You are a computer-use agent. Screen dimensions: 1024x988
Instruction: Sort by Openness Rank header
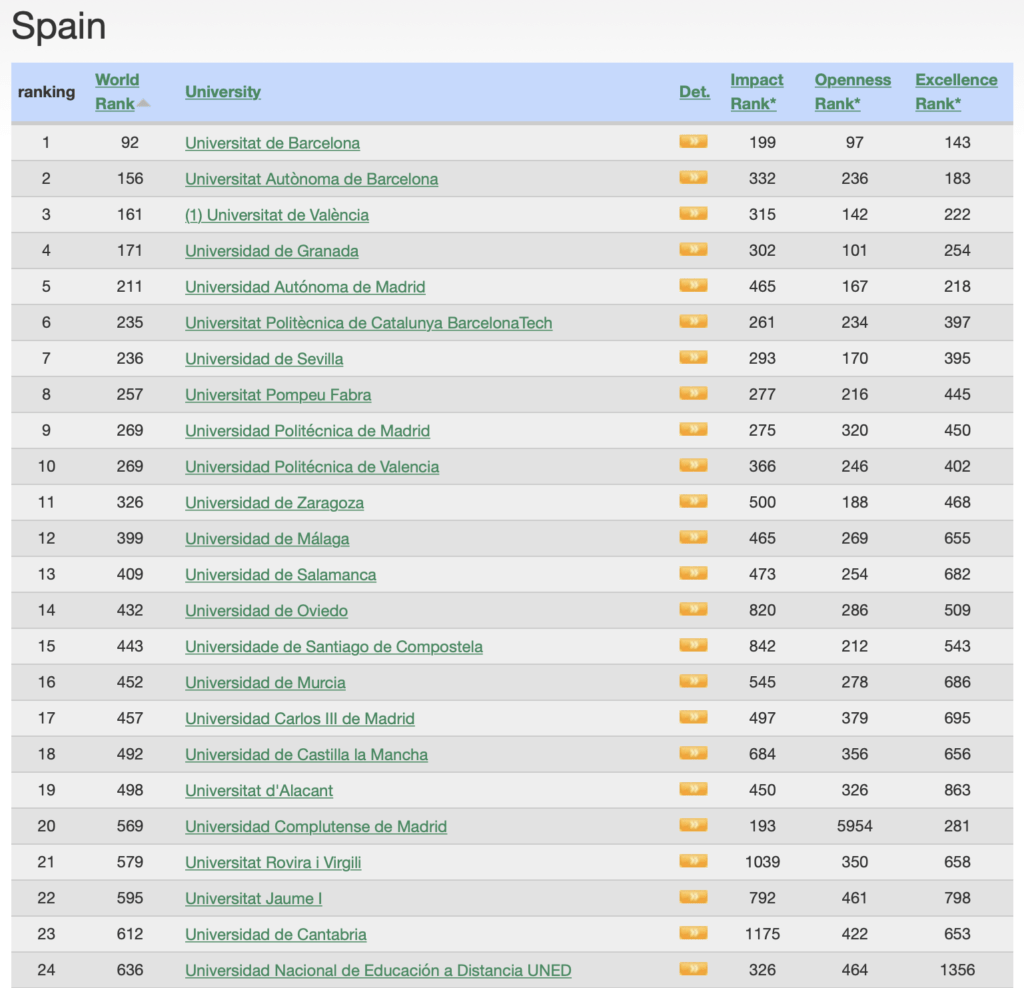[x=852, y=91]
